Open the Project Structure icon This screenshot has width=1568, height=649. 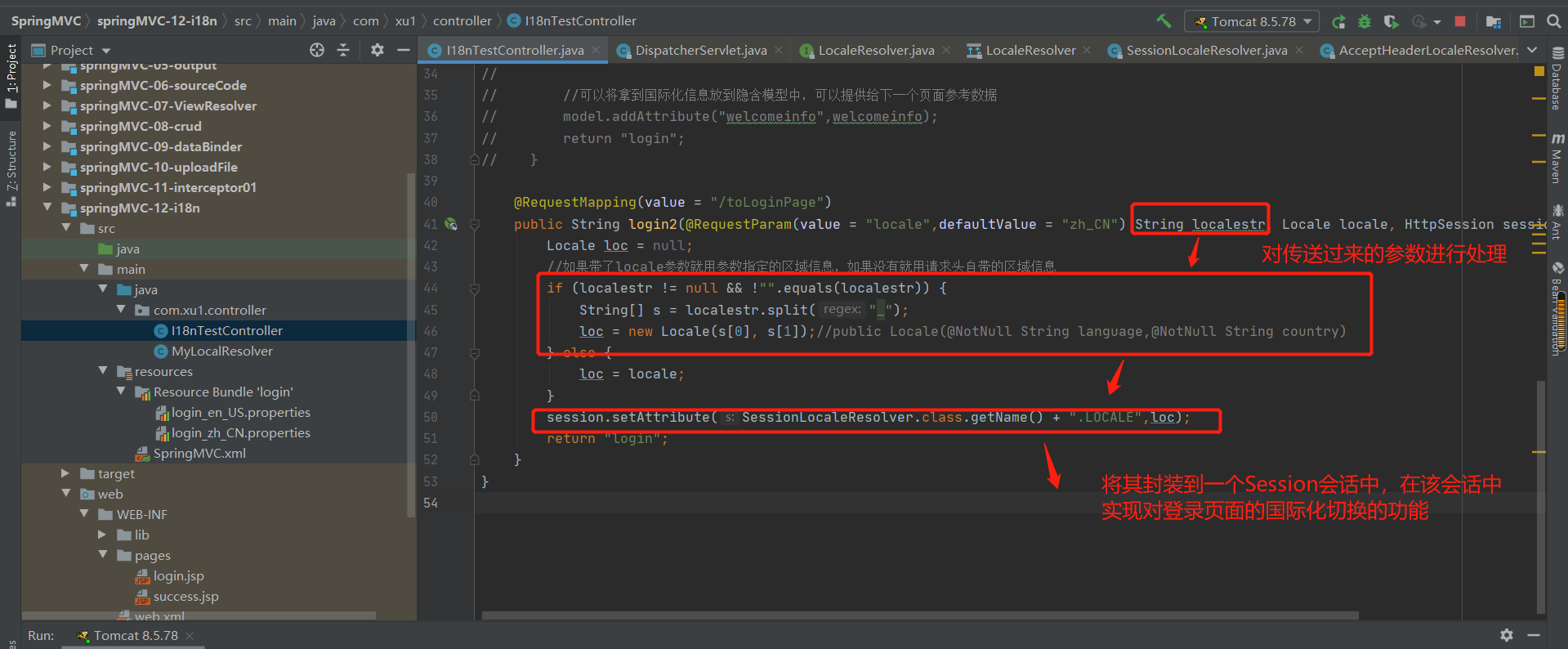point(1494,21)
